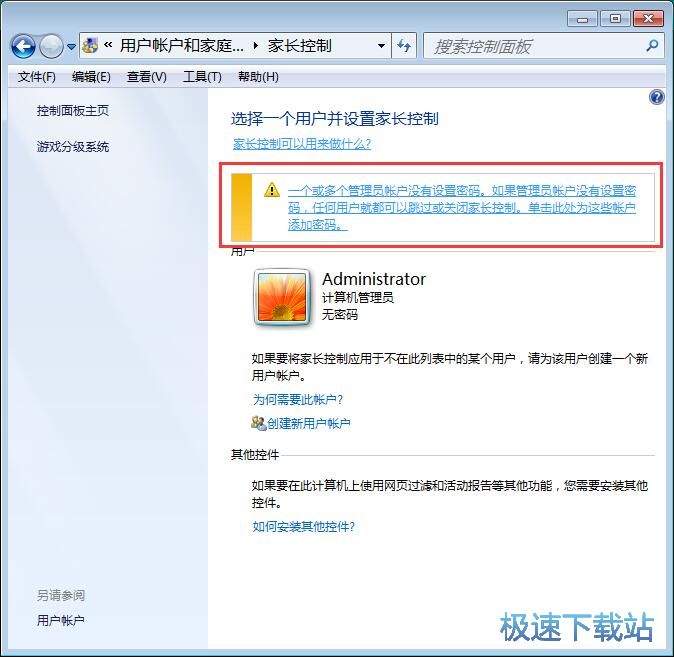Maximize the 家长控制 window

click(x=615, y=19)
